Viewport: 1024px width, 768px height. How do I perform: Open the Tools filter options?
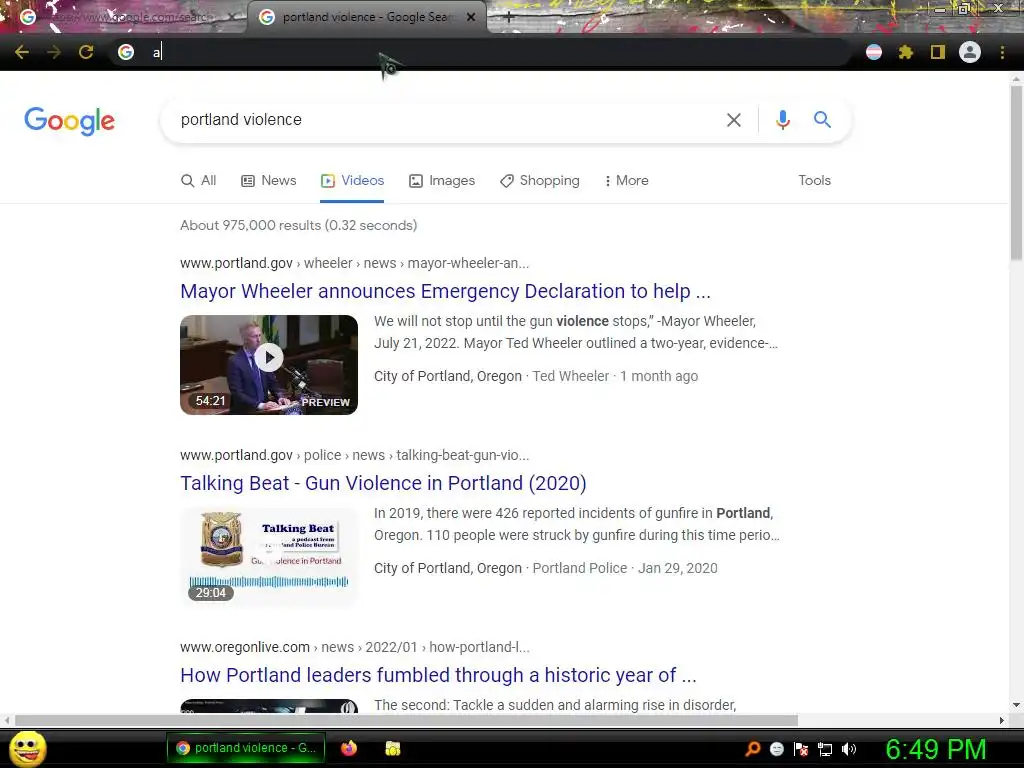pyautogui.click(x=814, y=181)
